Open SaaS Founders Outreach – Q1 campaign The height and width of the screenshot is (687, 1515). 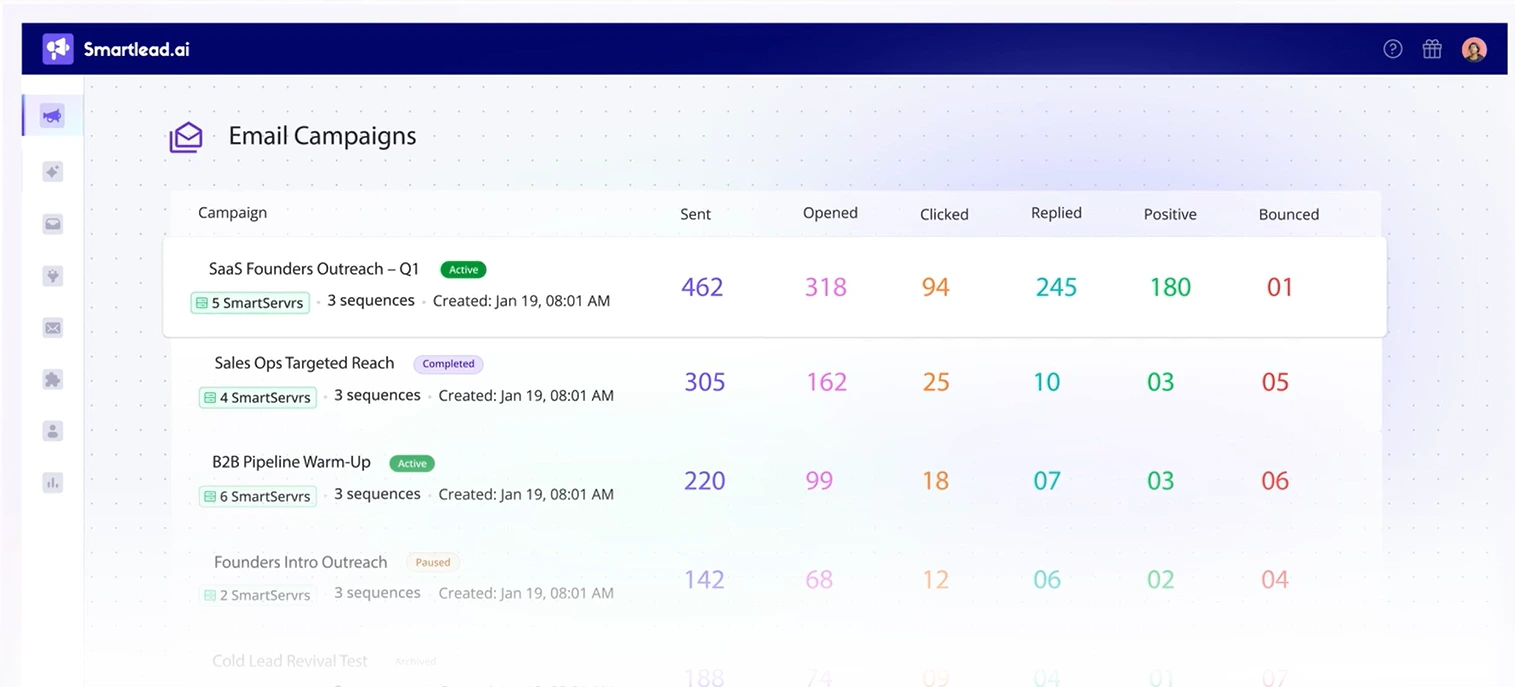click(x=314, y=269)
